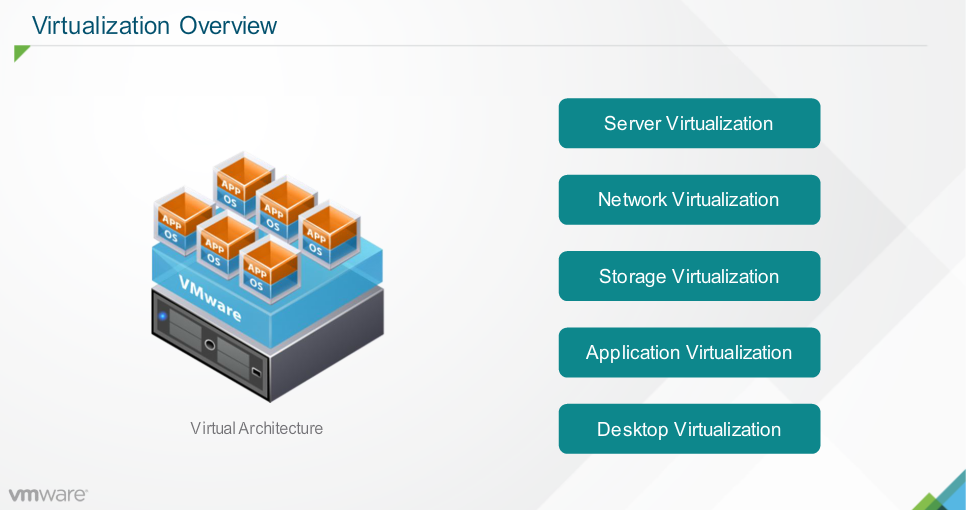Viewport: 966px width, 510px height.
Task: Click the blue power LED on the server
Action: [x=163, y=316]
